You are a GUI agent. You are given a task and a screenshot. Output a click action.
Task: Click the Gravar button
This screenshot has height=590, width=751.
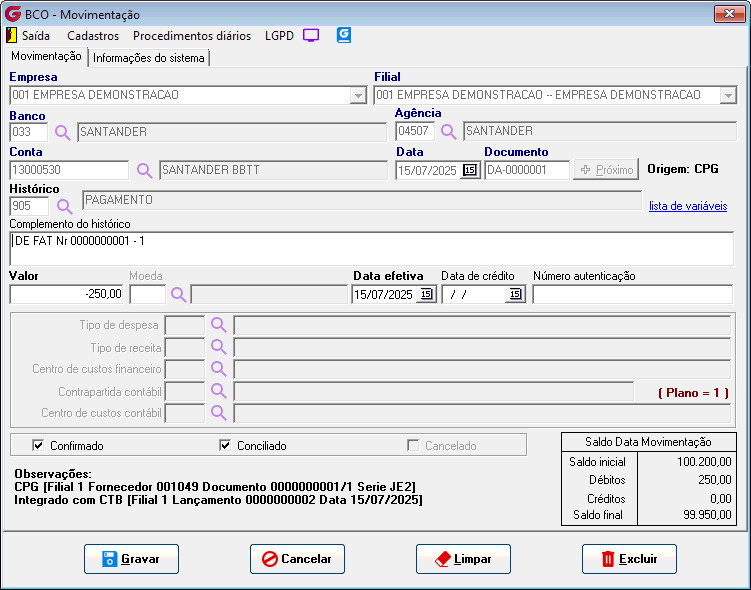(x=131, y=559)
